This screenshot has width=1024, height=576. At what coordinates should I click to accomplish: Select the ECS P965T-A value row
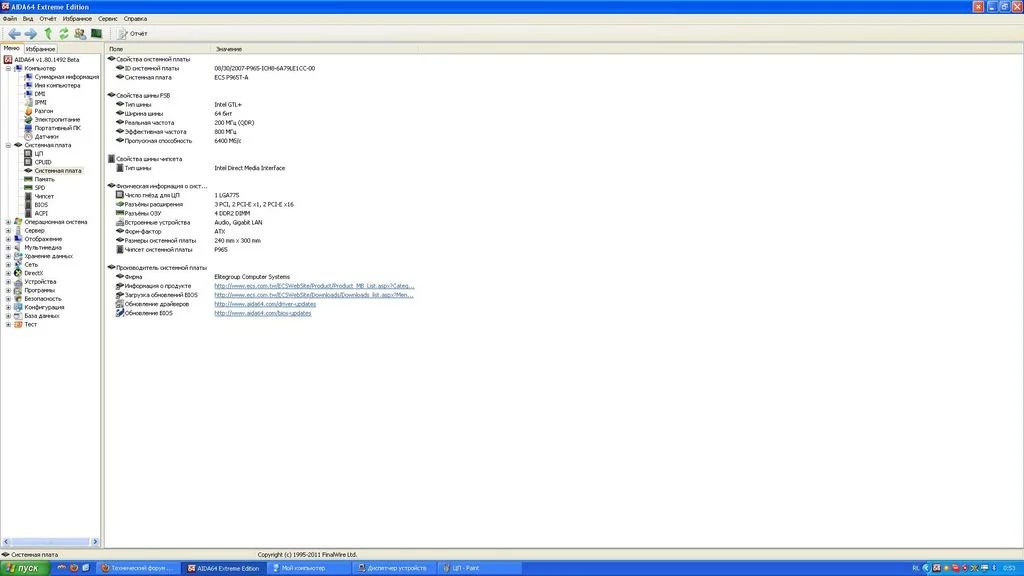[x=231, y=77]
